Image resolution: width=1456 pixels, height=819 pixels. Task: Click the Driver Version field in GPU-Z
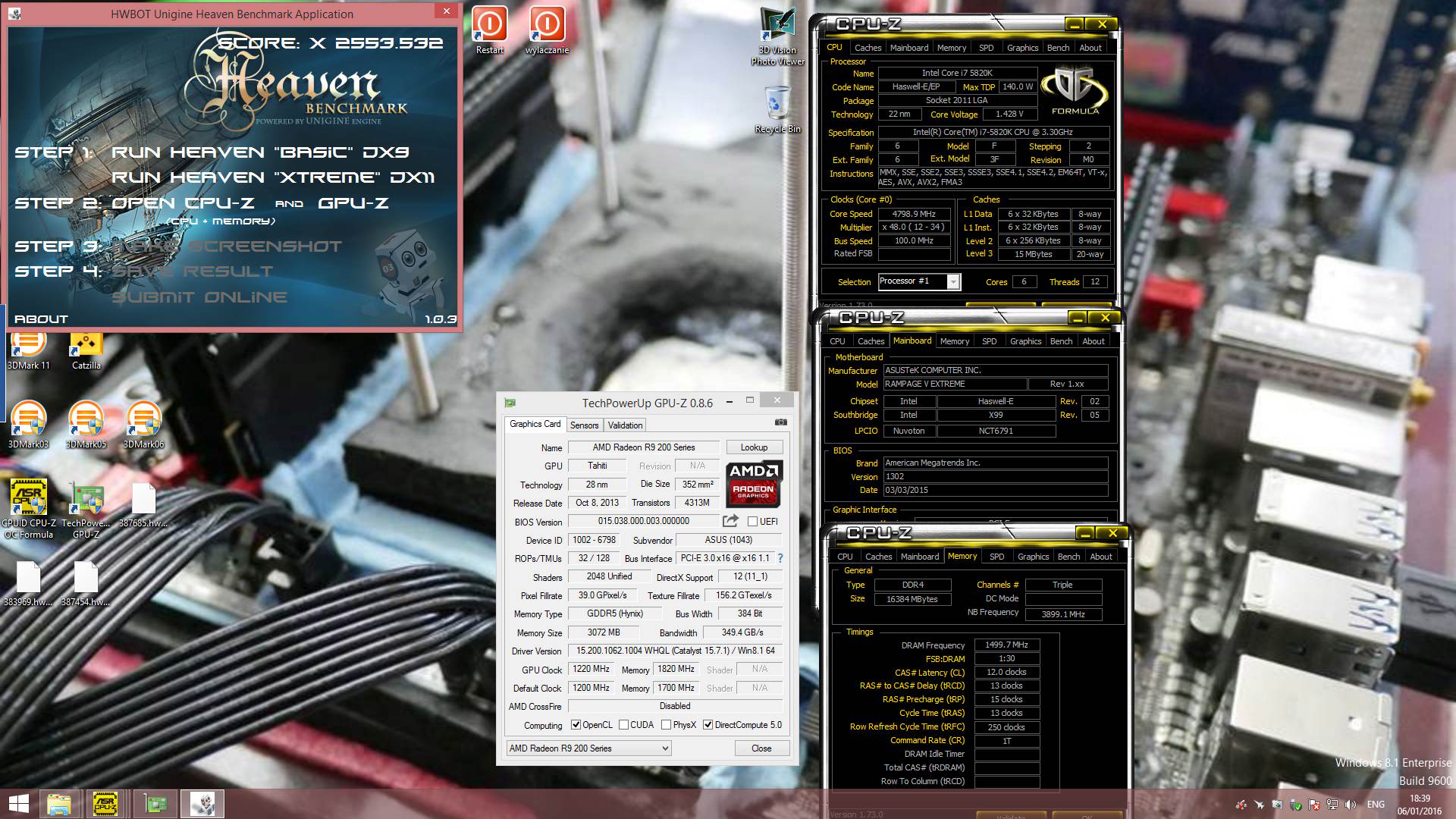[675, 651]
